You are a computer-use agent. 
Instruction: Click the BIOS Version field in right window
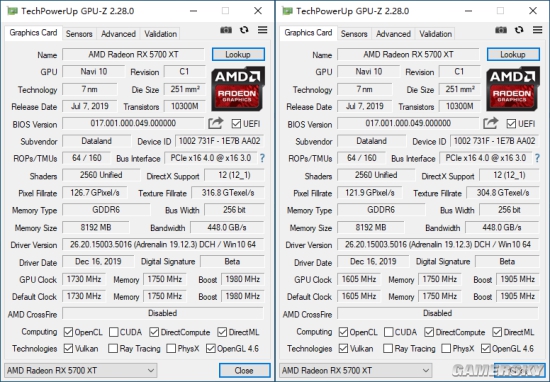click(x=408, y=123)
